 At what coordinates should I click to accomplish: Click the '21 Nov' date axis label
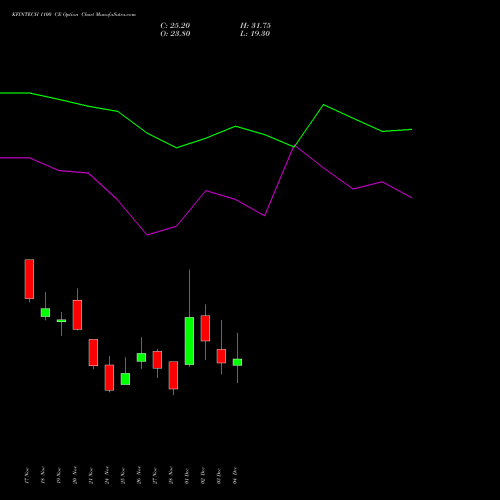91,476
